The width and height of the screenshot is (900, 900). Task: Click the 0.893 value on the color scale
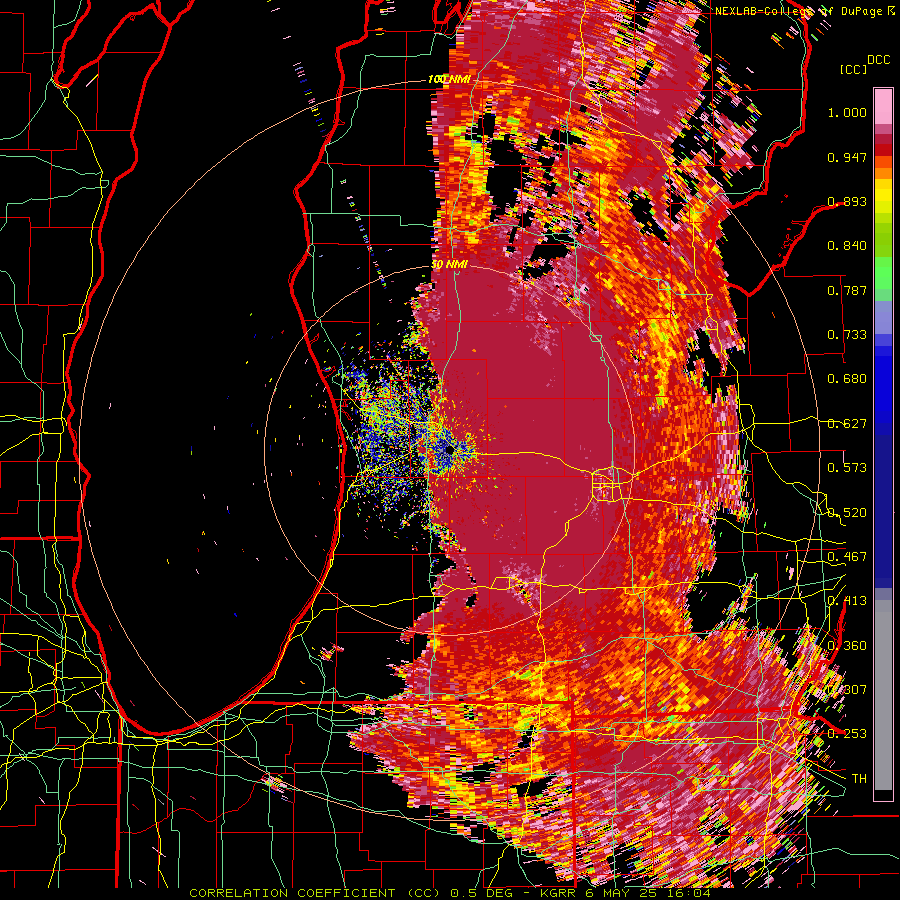click(x=847, y=201)
